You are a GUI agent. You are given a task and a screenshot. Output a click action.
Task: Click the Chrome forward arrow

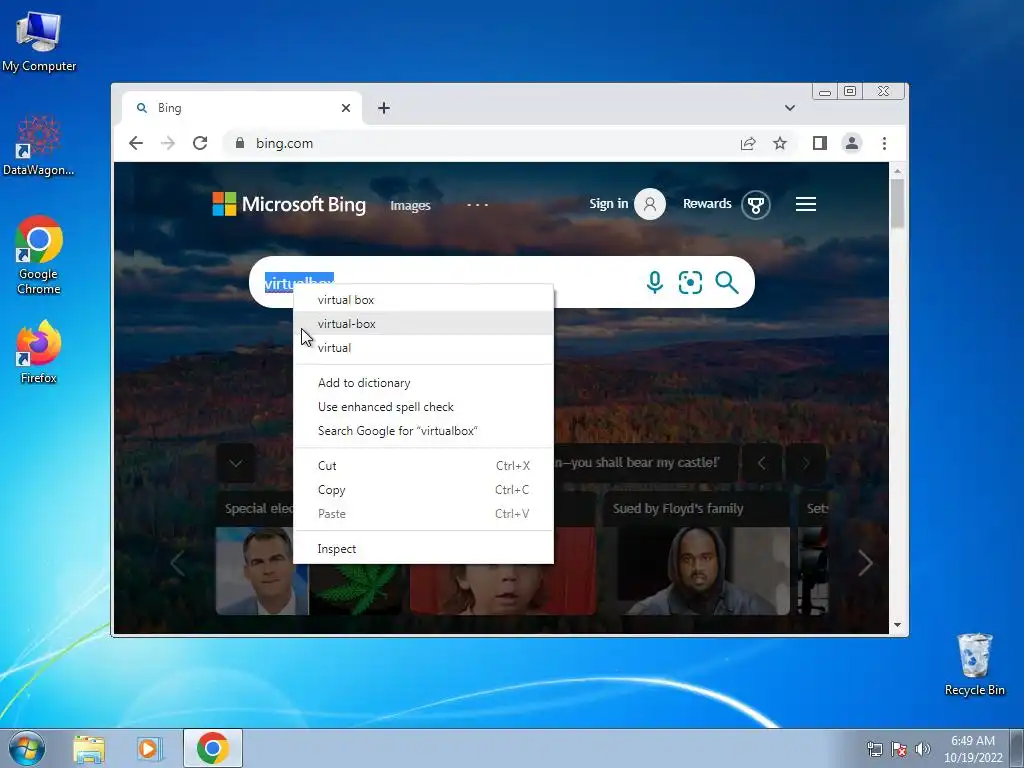pyautogui.click(x=168, y=143)
